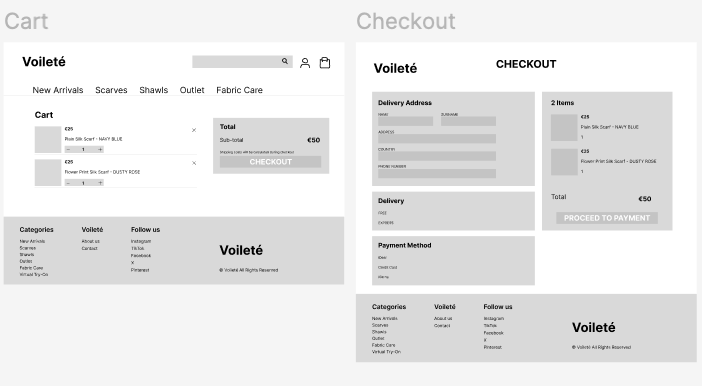Click PROCEED TO PAYMENT button
This screenshot has height=386, width=702.
pyautogui.click(x=607, y=218)
